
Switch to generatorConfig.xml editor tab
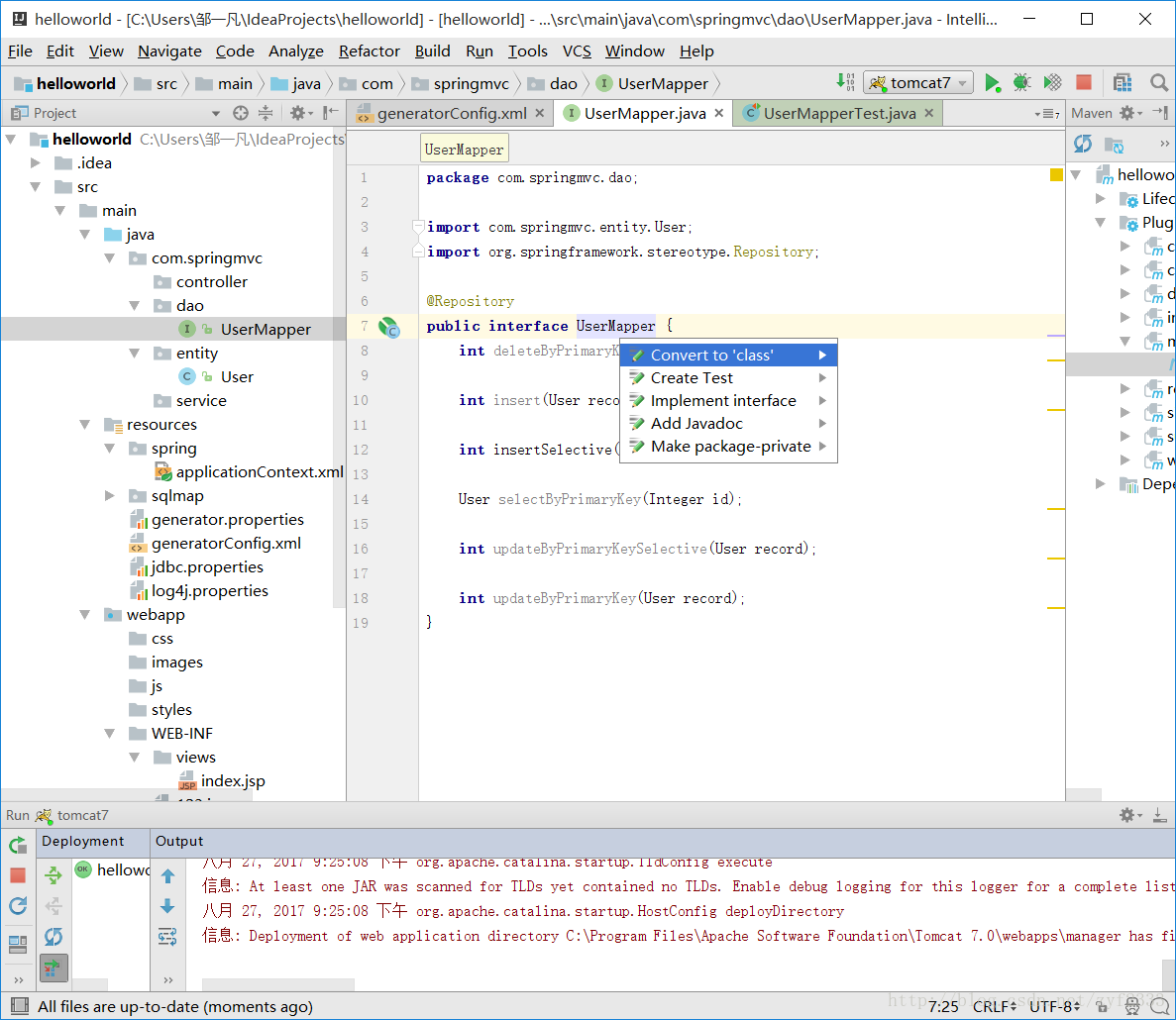(451, 113)
